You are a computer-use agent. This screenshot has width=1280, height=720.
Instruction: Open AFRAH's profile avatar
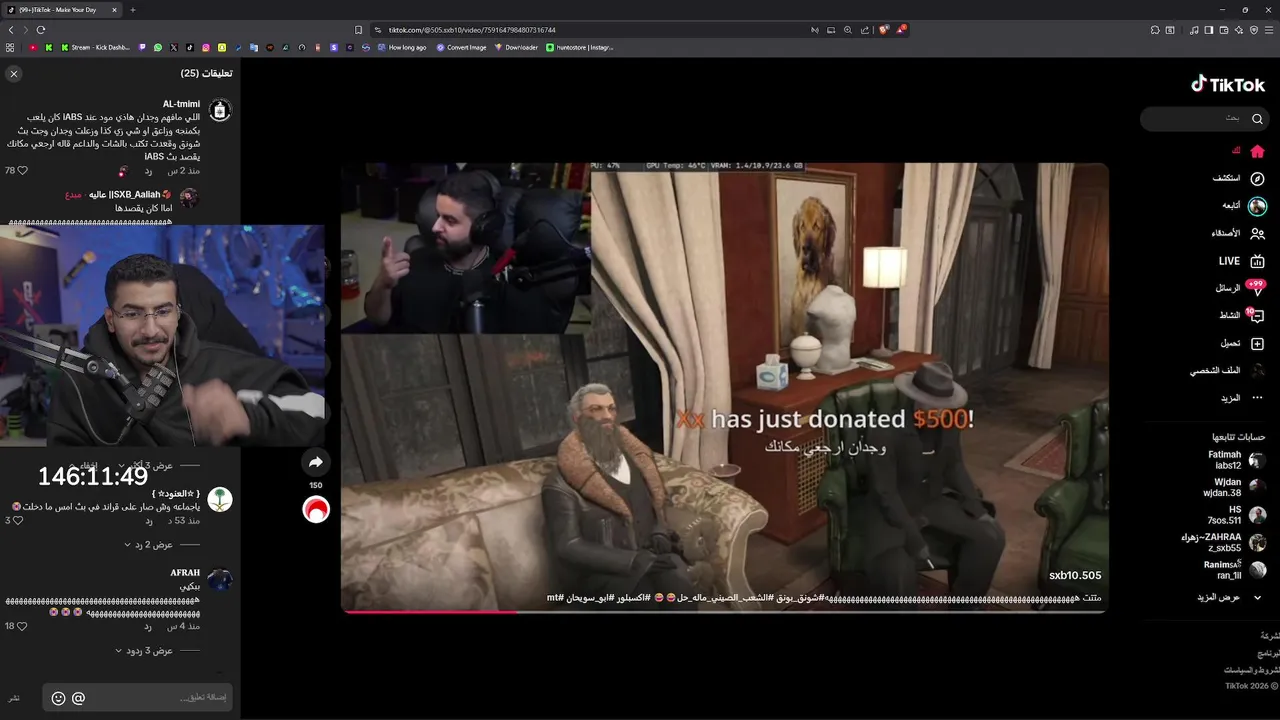220,580
